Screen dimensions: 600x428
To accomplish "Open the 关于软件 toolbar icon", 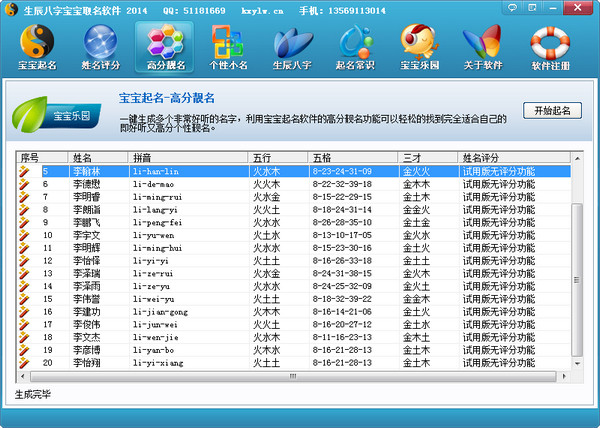I will 485,47.
